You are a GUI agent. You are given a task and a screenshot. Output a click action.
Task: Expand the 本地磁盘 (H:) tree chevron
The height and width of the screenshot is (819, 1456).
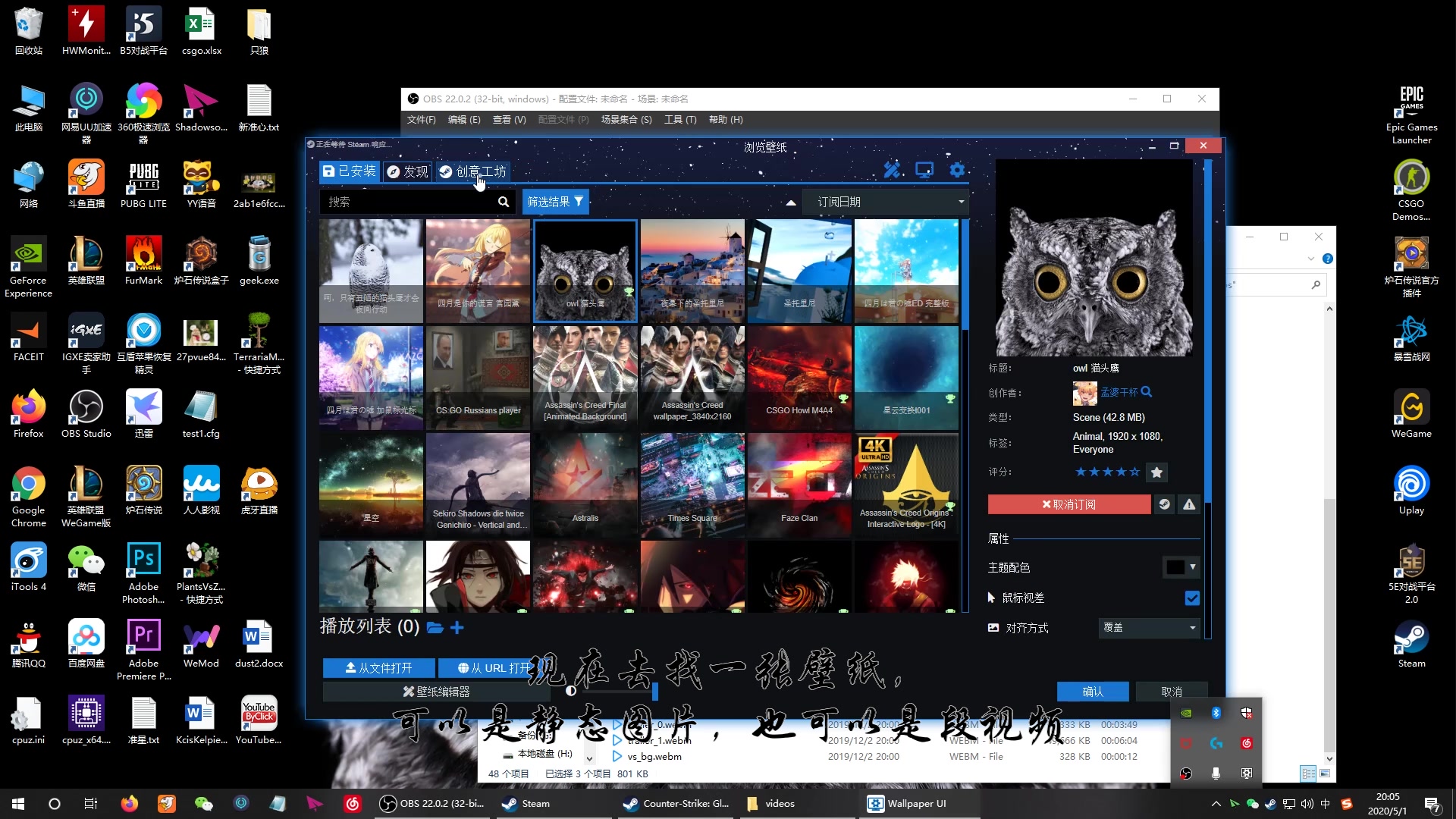(x=589, y=758)
